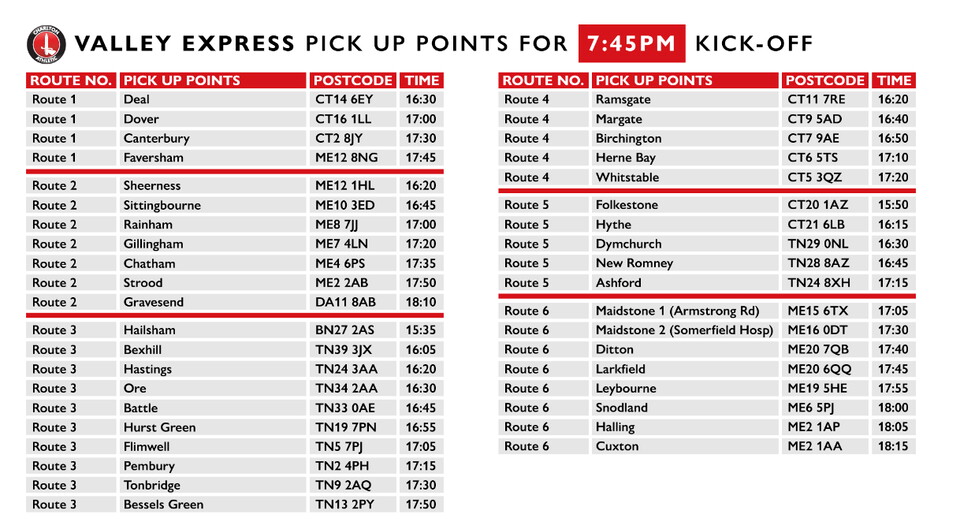Click the New Romney pick up point
The image size is (960, 529).
[x=634, y=263]
